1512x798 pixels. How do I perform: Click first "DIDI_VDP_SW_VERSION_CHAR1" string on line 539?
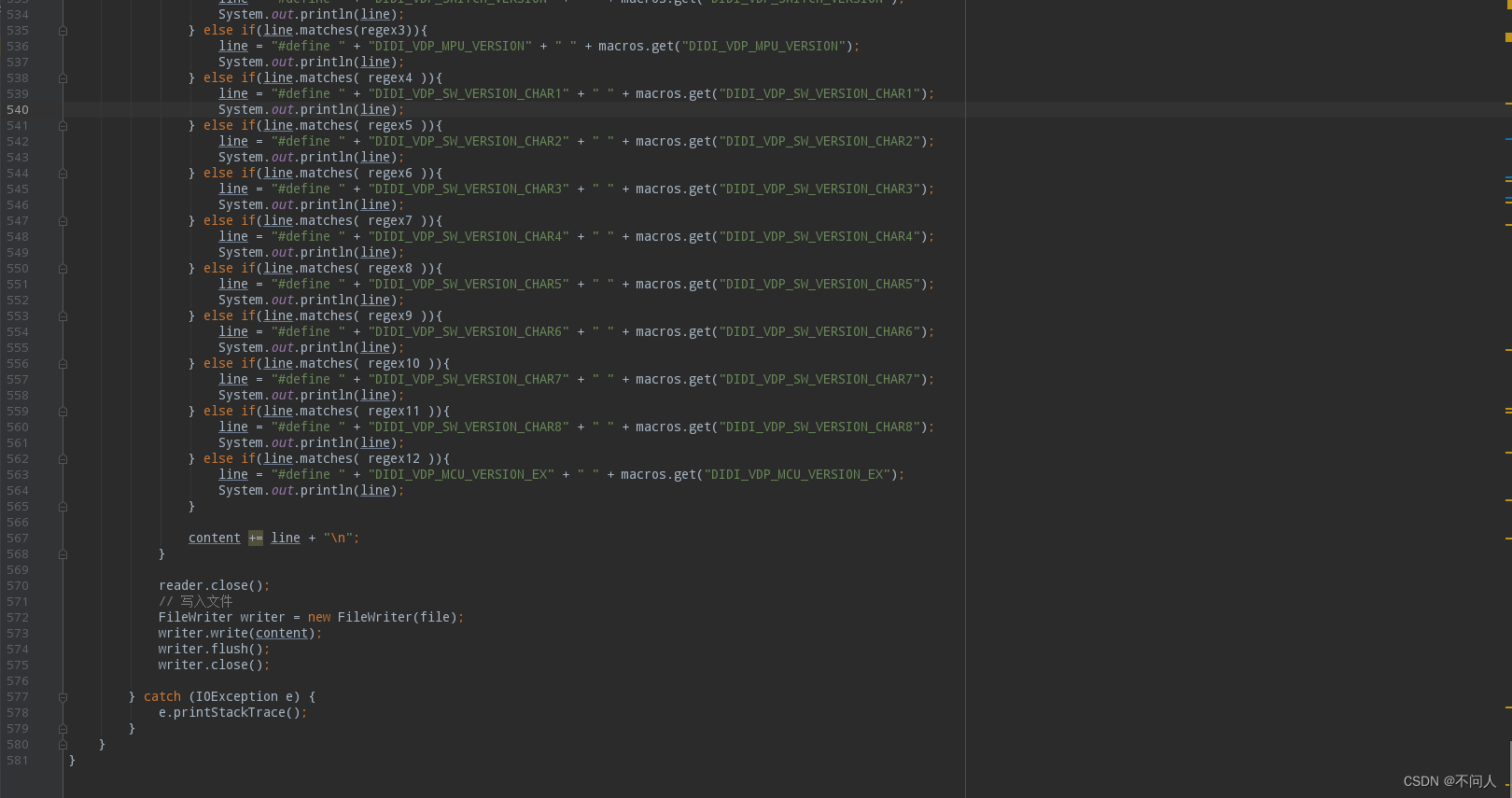click(469, 94)
